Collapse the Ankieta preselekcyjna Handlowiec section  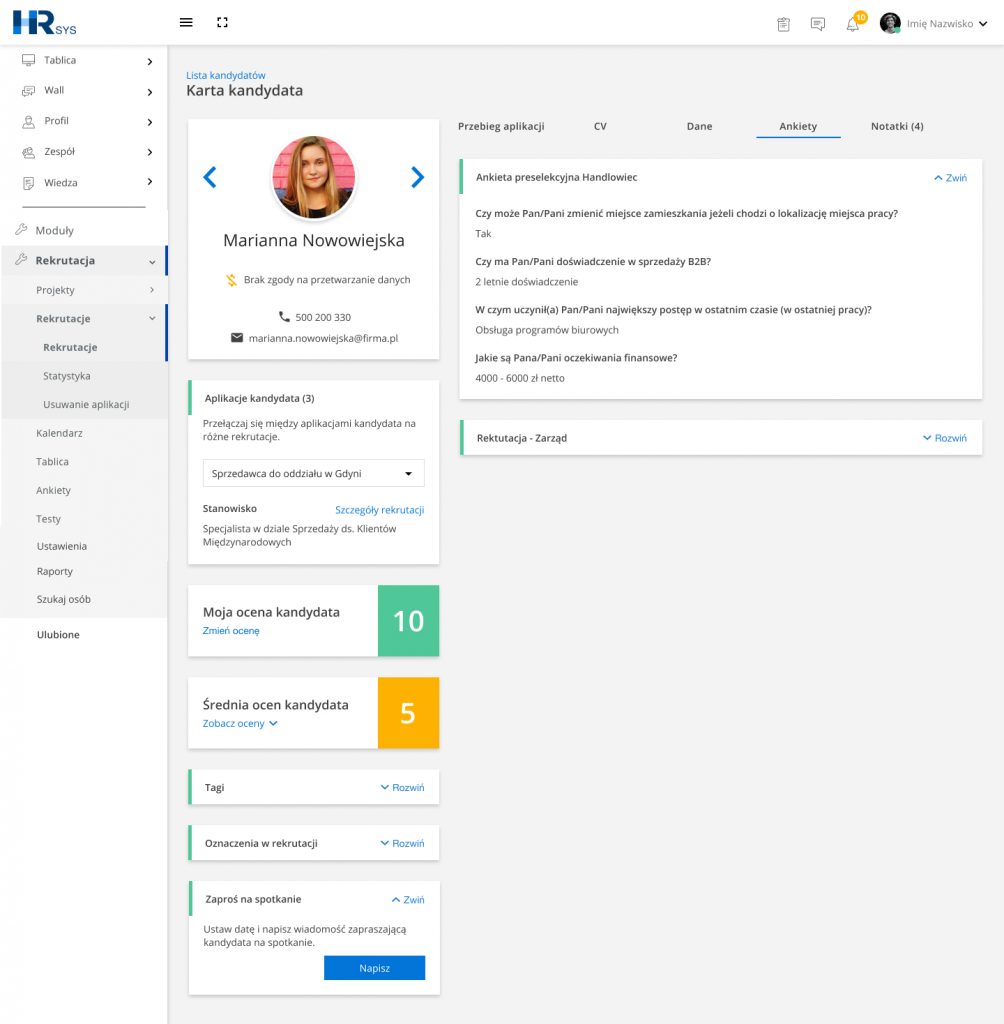pos(950,178)
